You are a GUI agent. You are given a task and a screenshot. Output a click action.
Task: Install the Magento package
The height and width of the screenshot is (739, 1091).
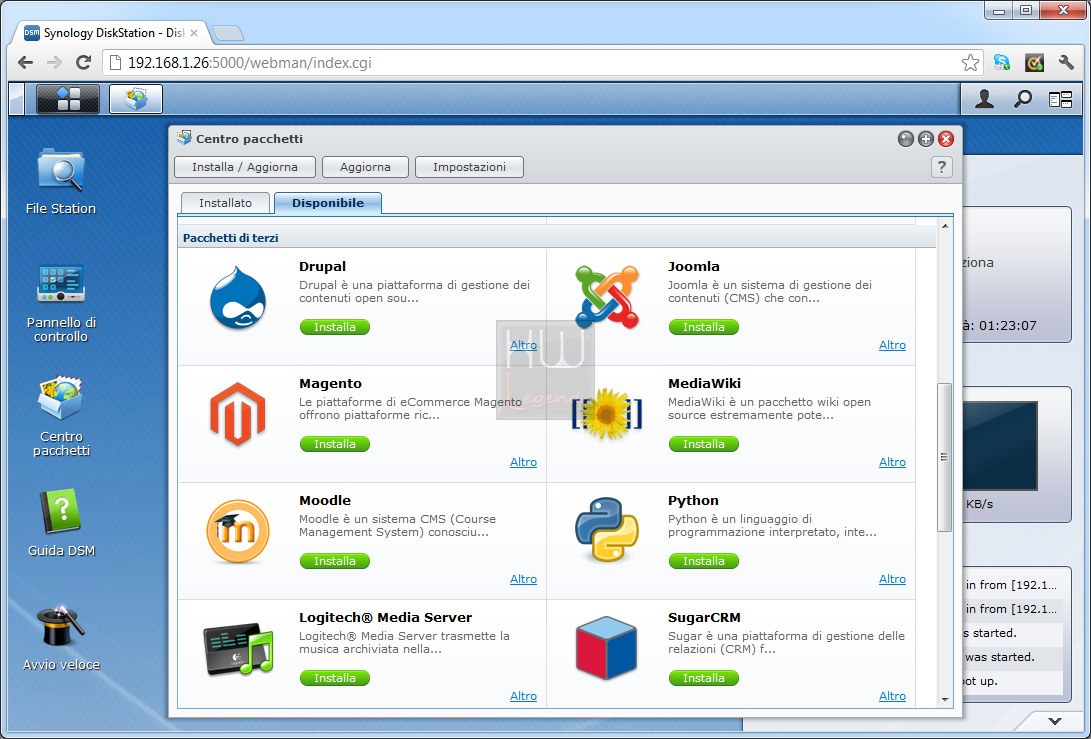tap(335, 444)
